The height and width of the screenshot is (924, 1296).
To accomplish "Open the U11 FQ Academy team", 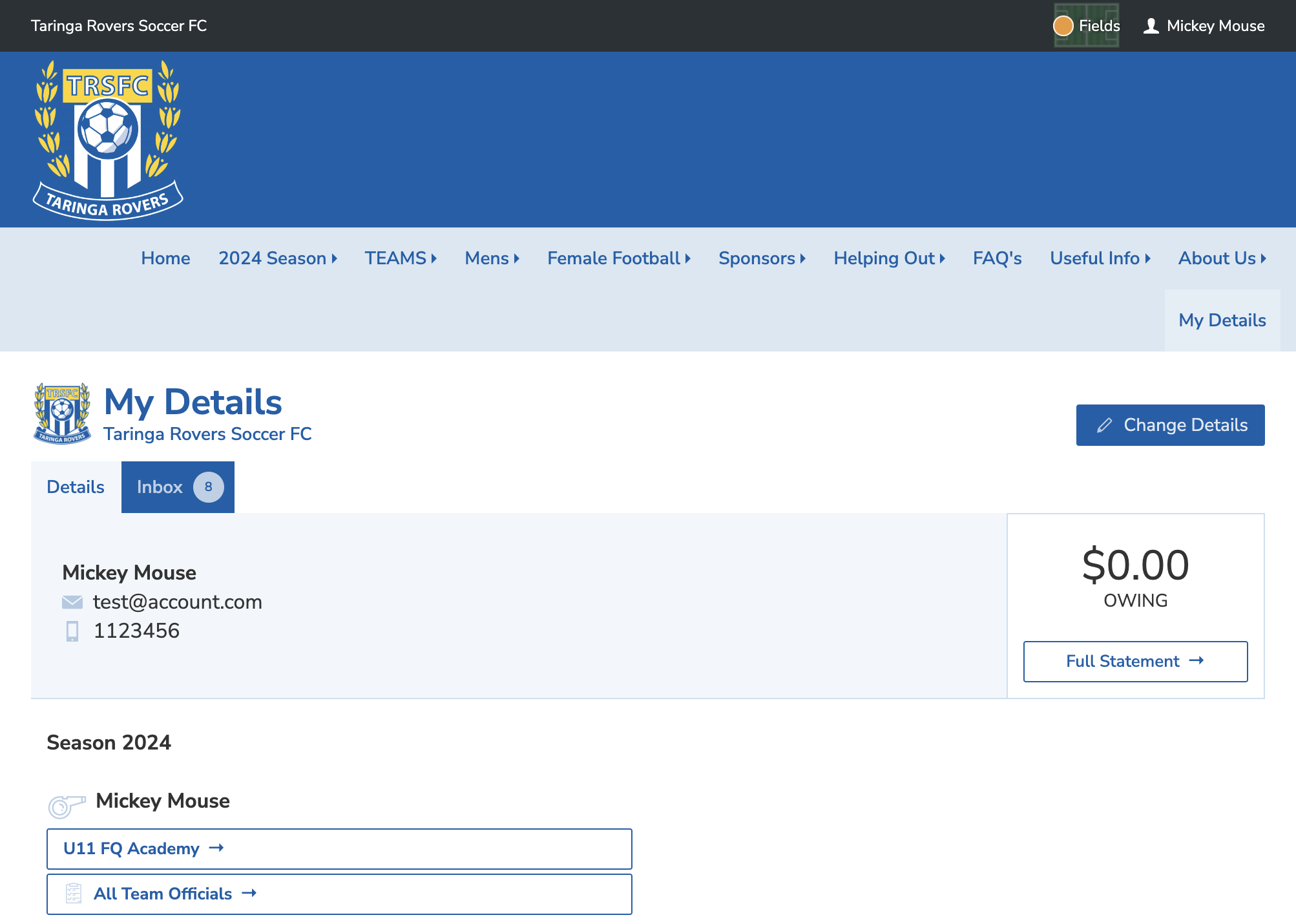I will point(339,849).
